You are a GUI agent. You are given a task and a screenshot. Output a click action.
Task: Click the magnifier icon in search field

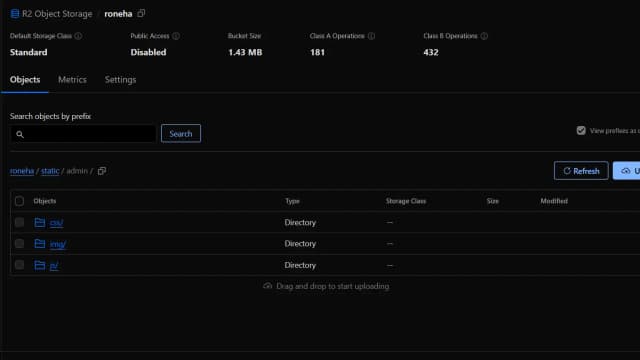pyautogui.click(x=20, y=134)
